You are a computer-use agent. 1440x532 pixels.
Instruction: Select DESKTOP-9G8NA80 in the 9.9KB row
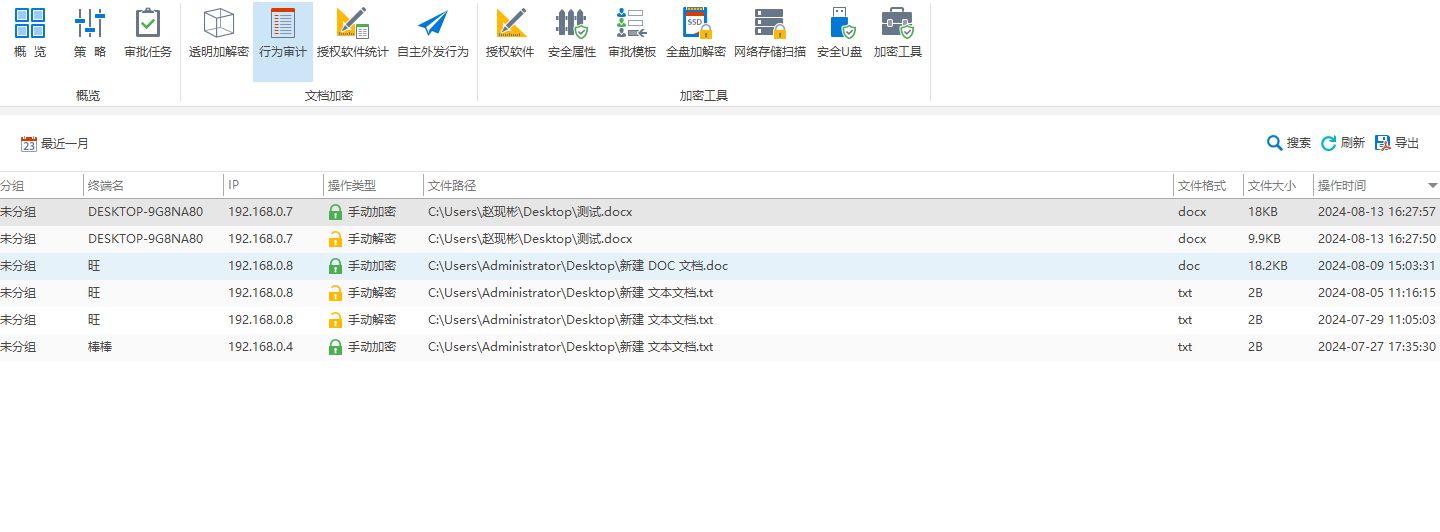pos(145,239)
